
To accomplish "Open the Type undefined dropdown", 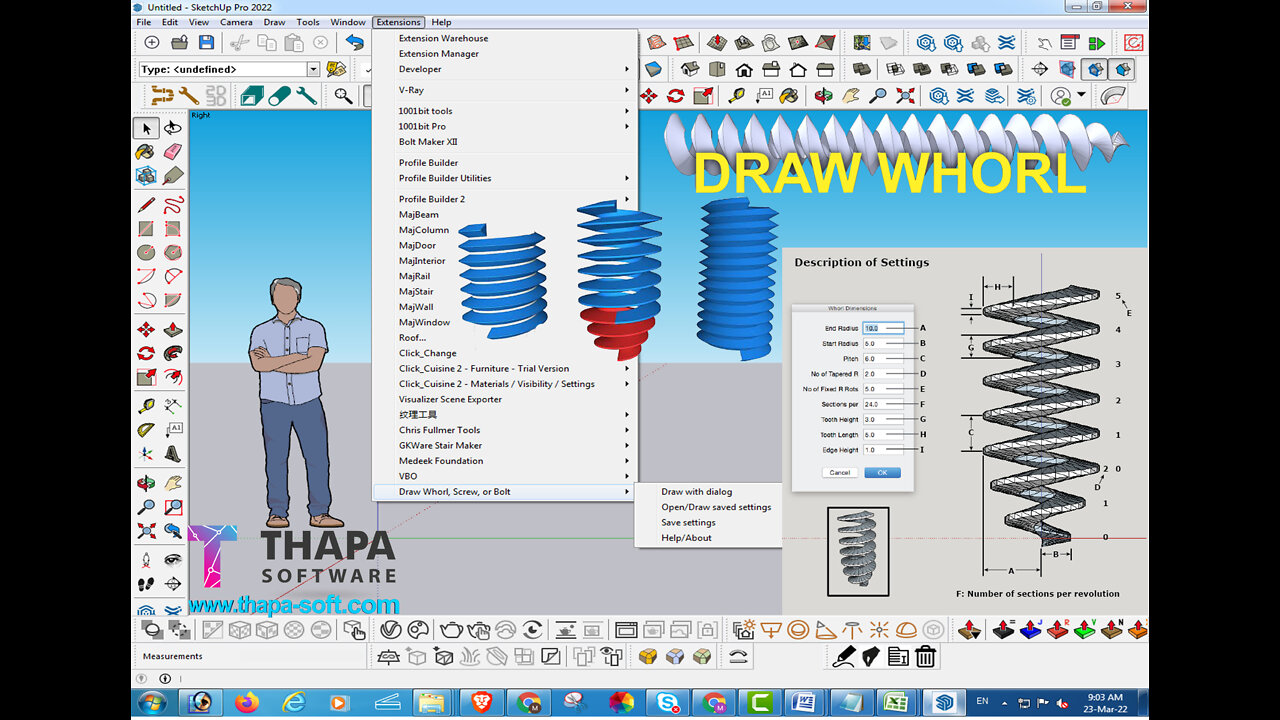I will point(313,69).
